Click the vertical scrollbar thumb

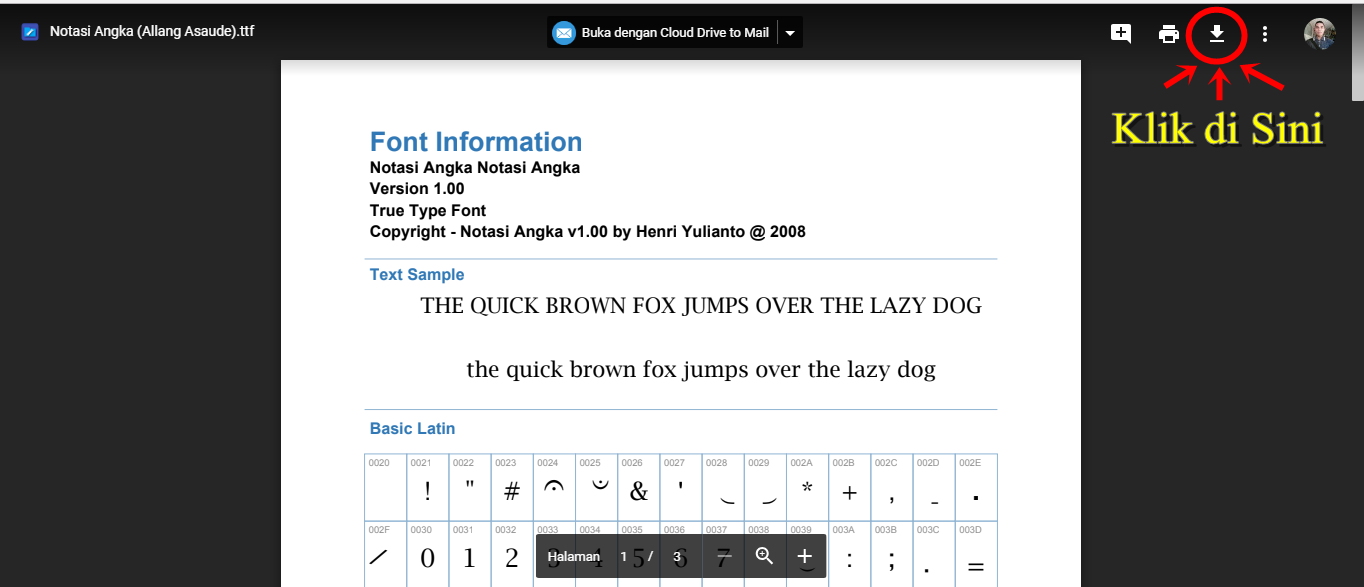click(x=1358, y=52)
